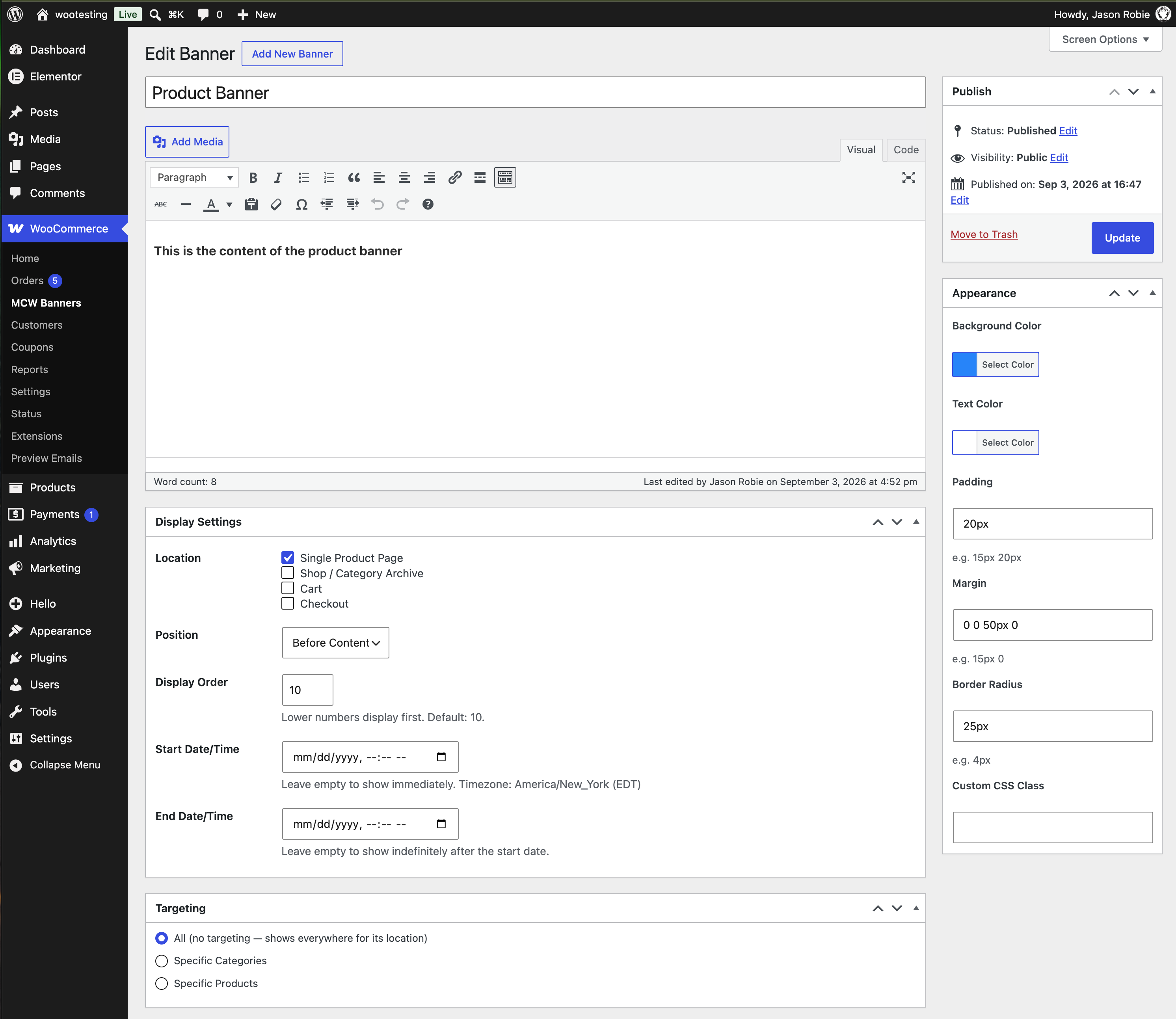Insert or edit a link
This screenshot has height=1019, width=1176.
pos(455,177)
